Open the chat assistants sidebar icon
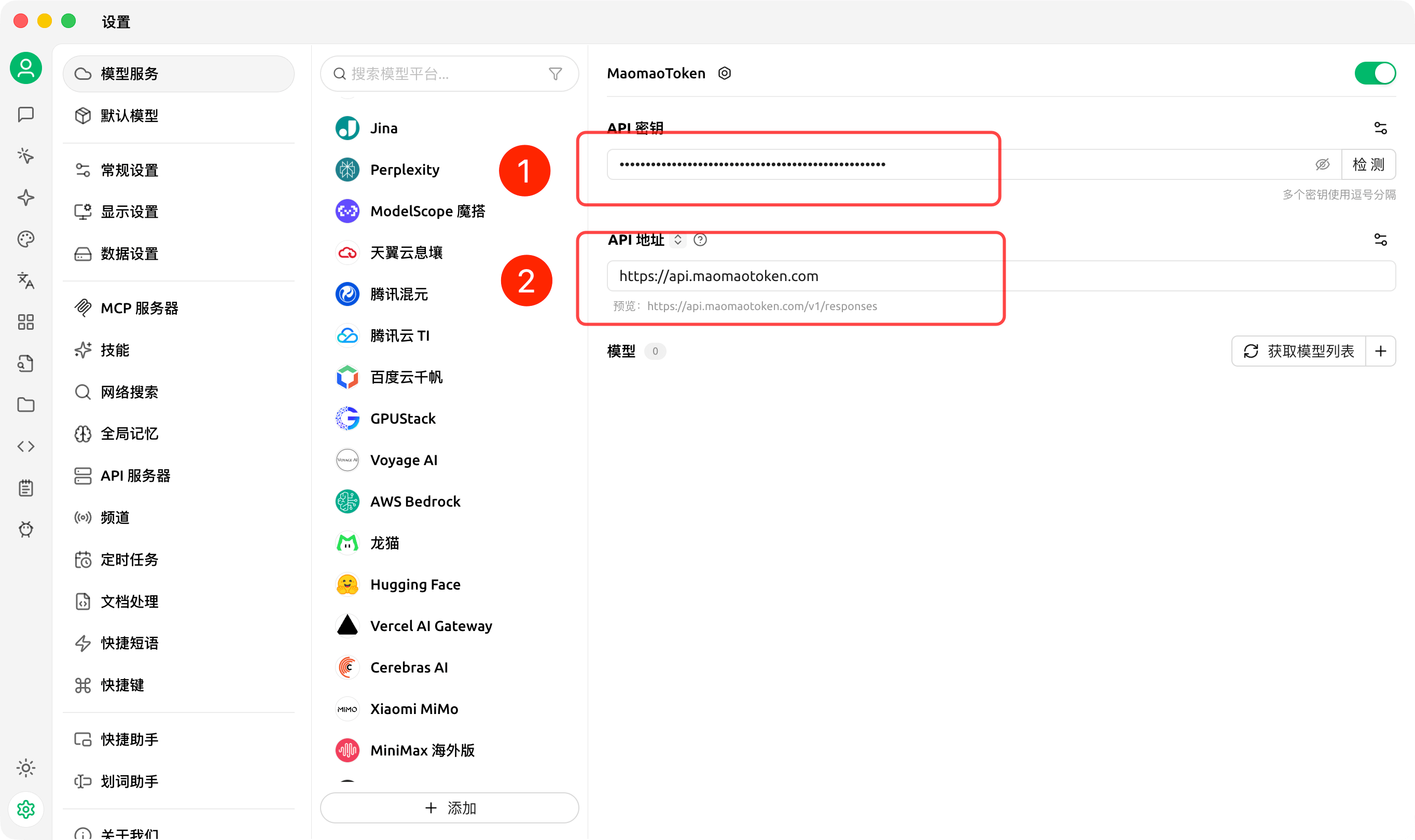1415x840 pixels. point(26,115)
